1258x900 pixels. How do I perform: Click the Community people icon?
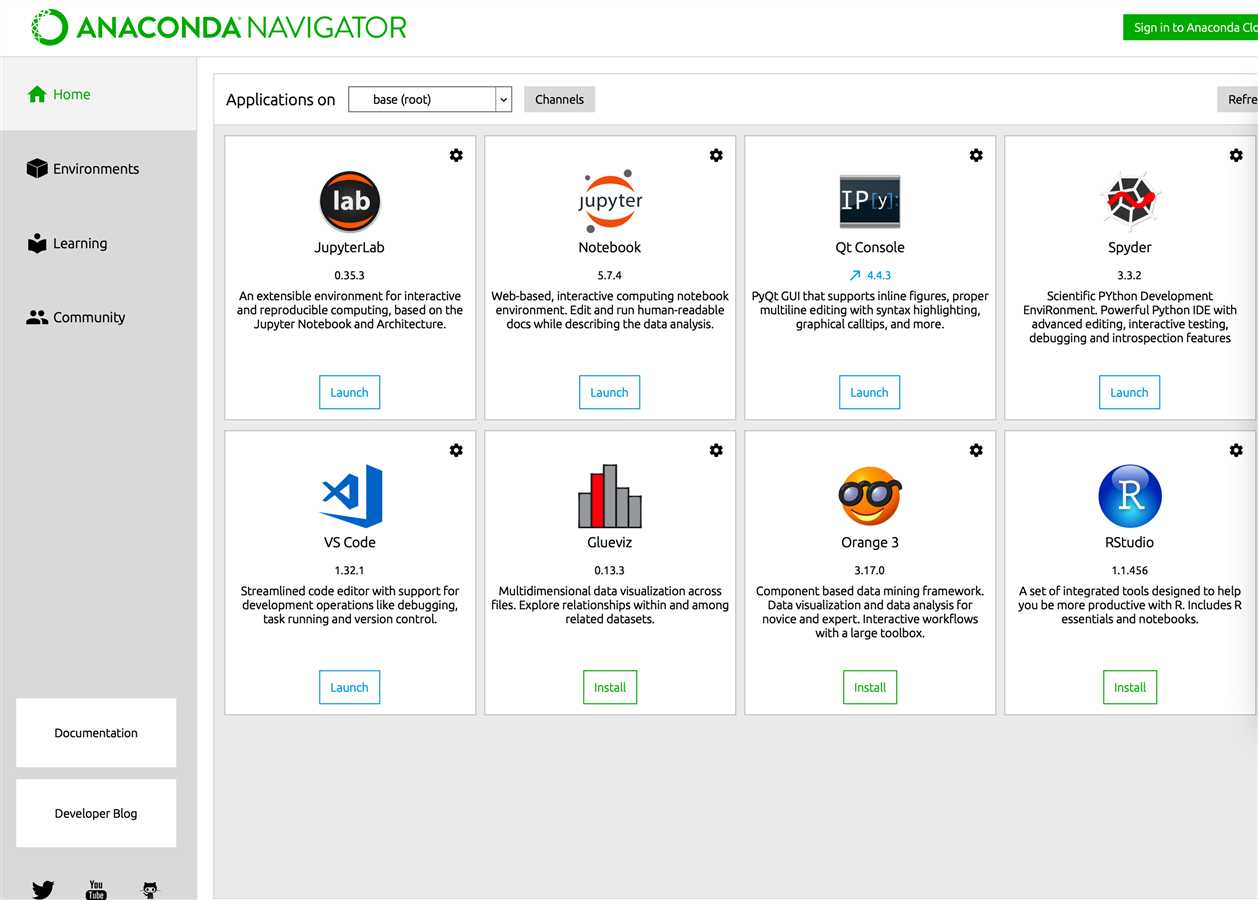[37, 317]
